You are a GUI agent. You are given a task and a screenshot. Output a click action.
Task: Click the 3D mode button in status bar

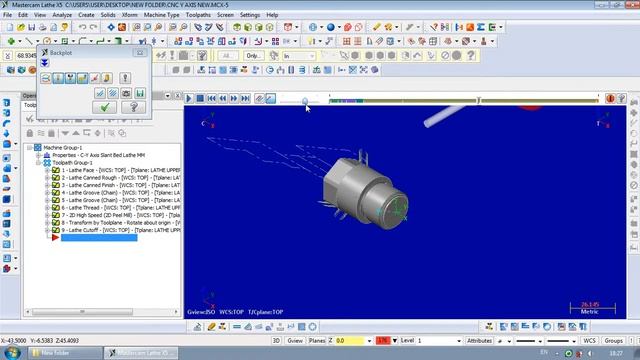click(x=276, y=340)
